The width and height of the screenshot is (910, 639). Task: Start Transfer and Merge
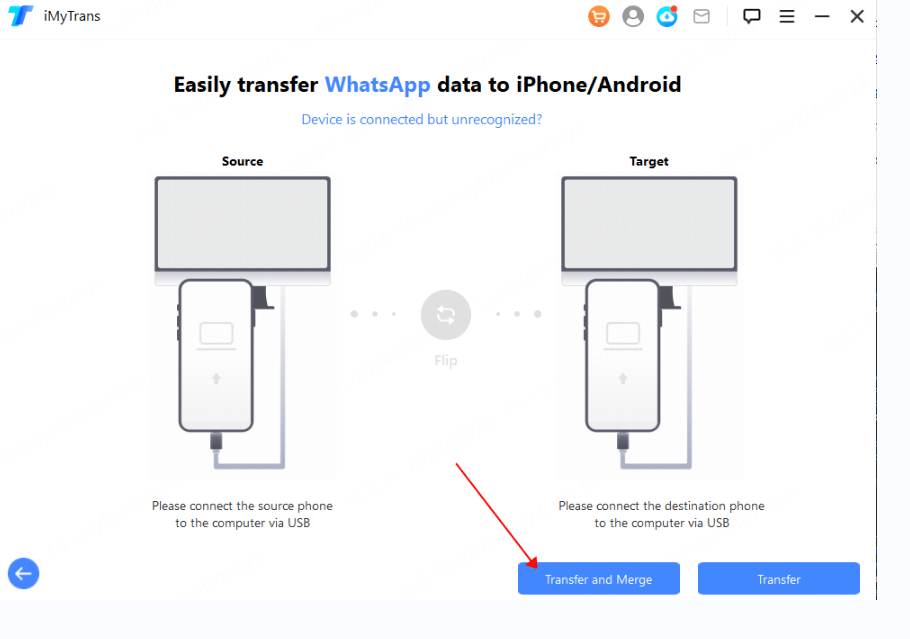click(598, 578)
